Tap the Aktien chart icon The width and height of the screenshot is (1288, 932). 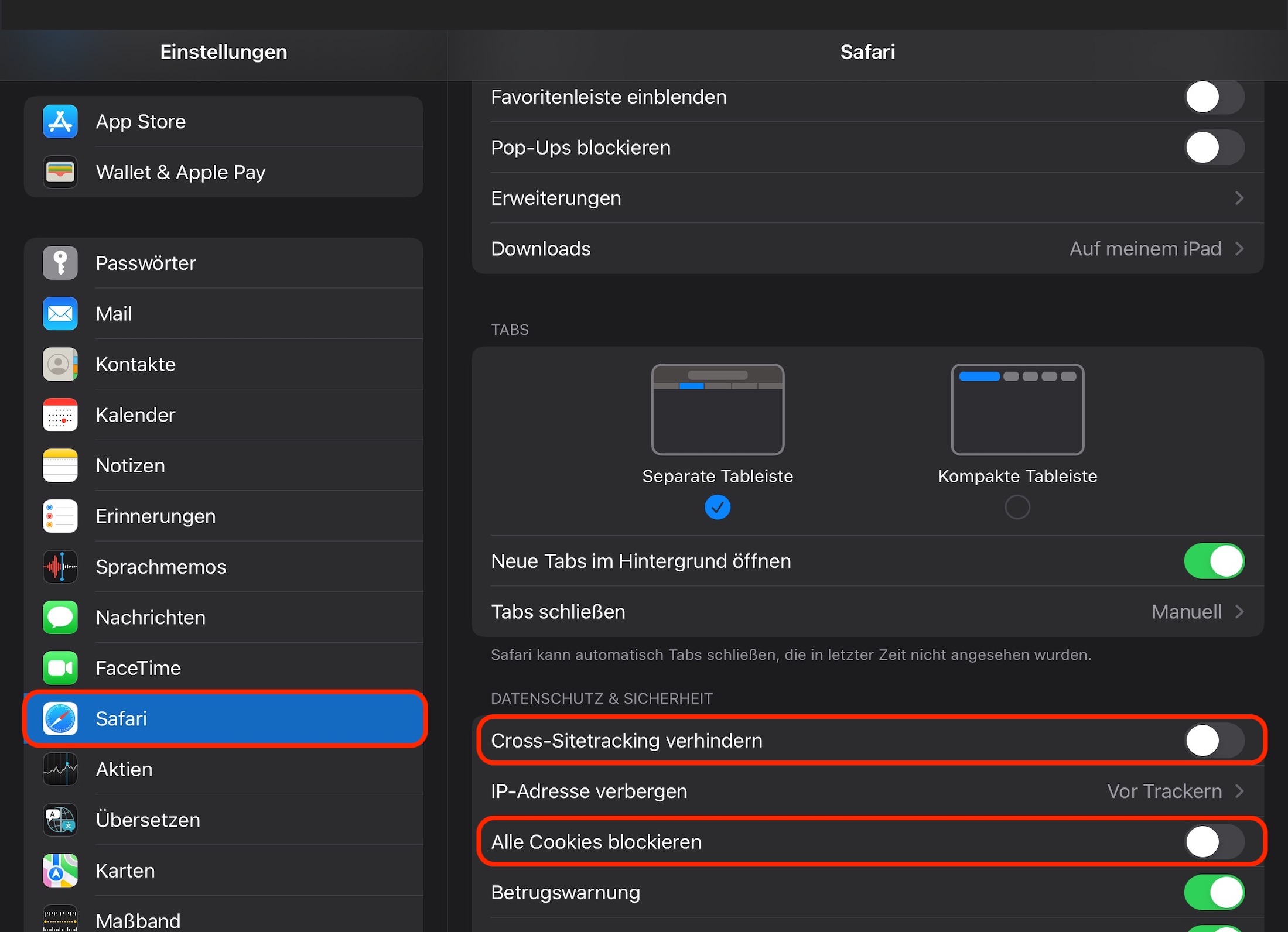pyautogui.click(x=60, y=769)
